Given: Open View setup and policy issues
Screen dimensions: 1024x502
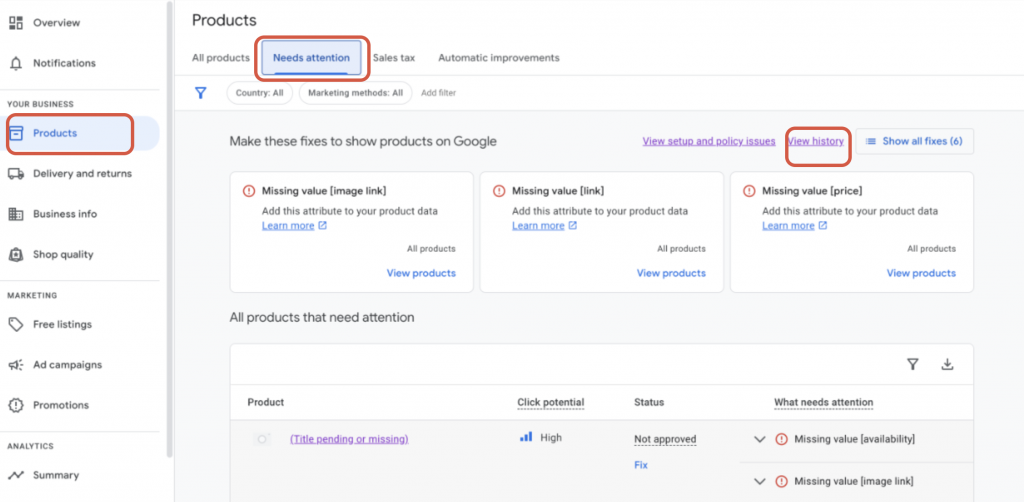Looking at the screenshot, I should point(708,141).
